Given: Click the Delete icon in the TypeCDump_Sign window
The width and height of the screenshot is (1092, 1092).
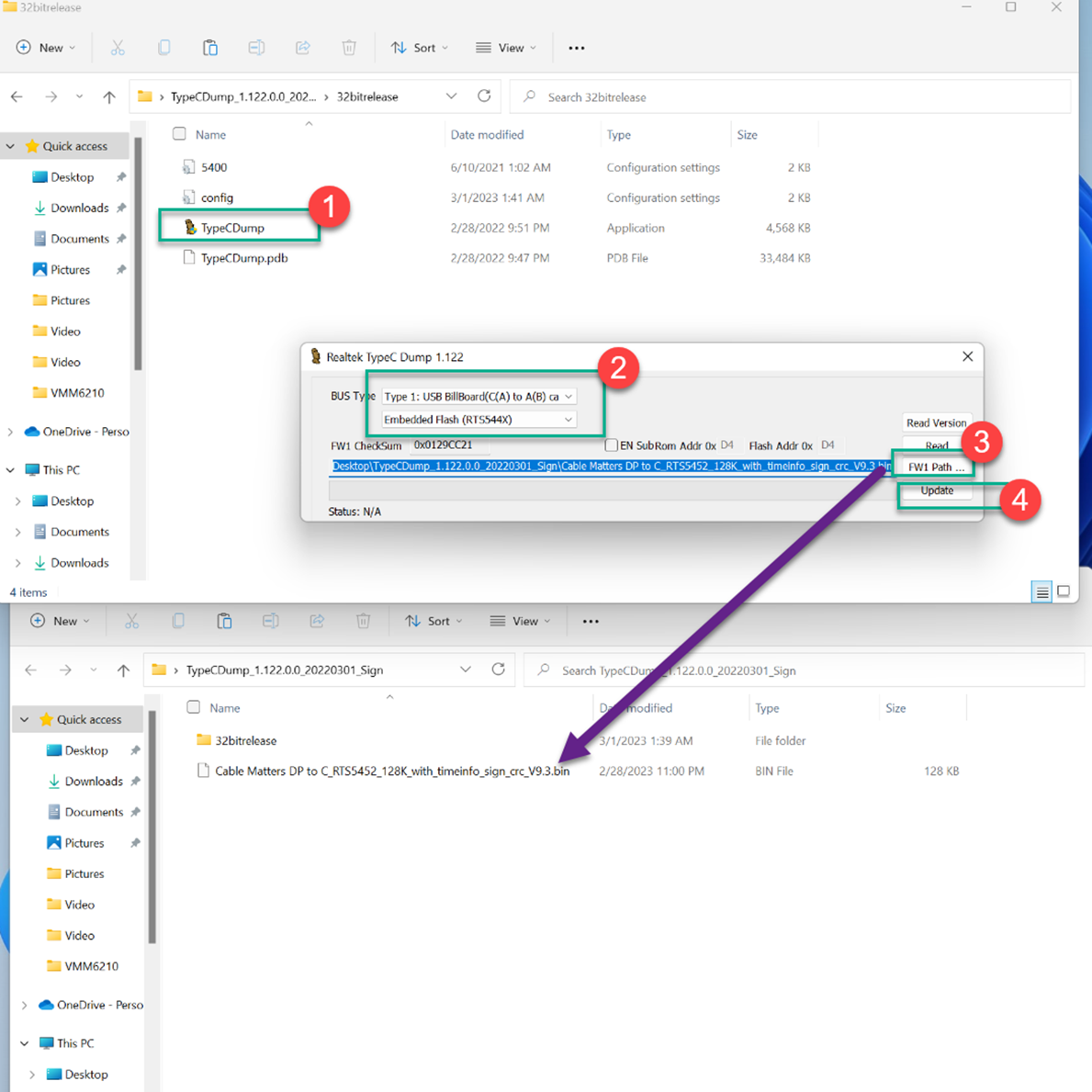Looking at the screenshot, I should pos(364,621).
